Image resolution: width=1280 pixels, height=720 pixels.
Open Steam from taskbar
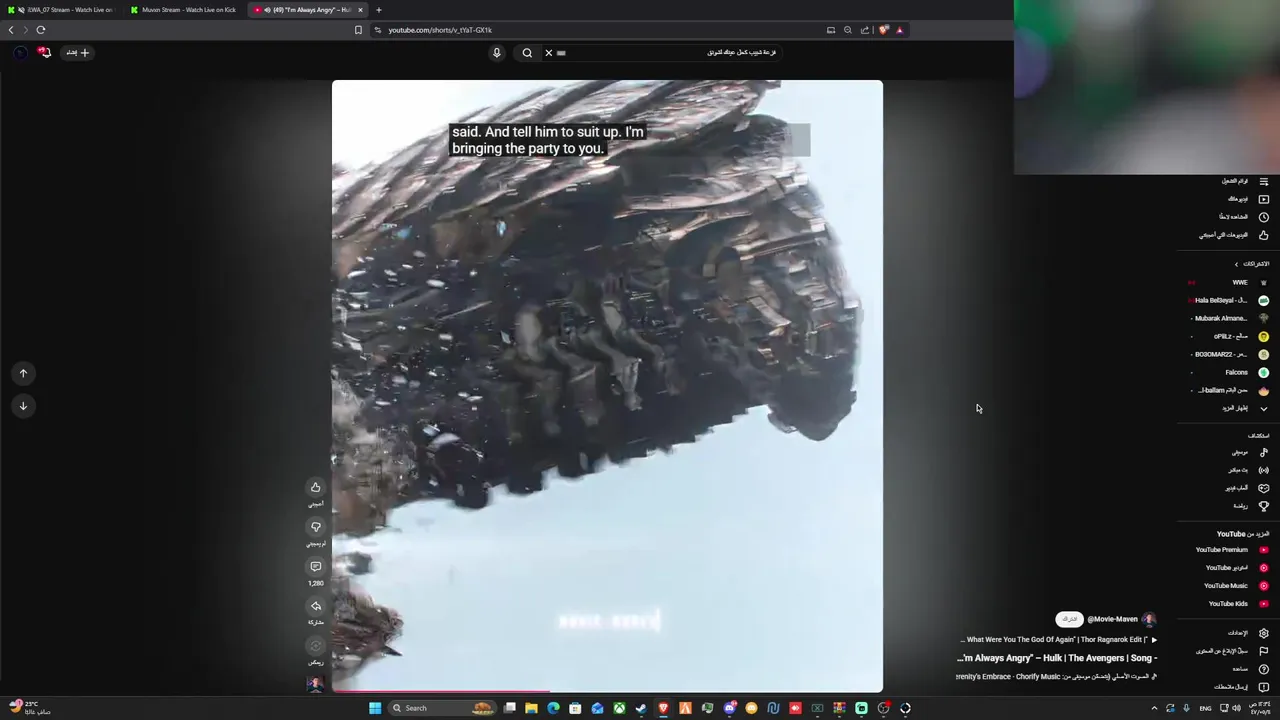641,708
